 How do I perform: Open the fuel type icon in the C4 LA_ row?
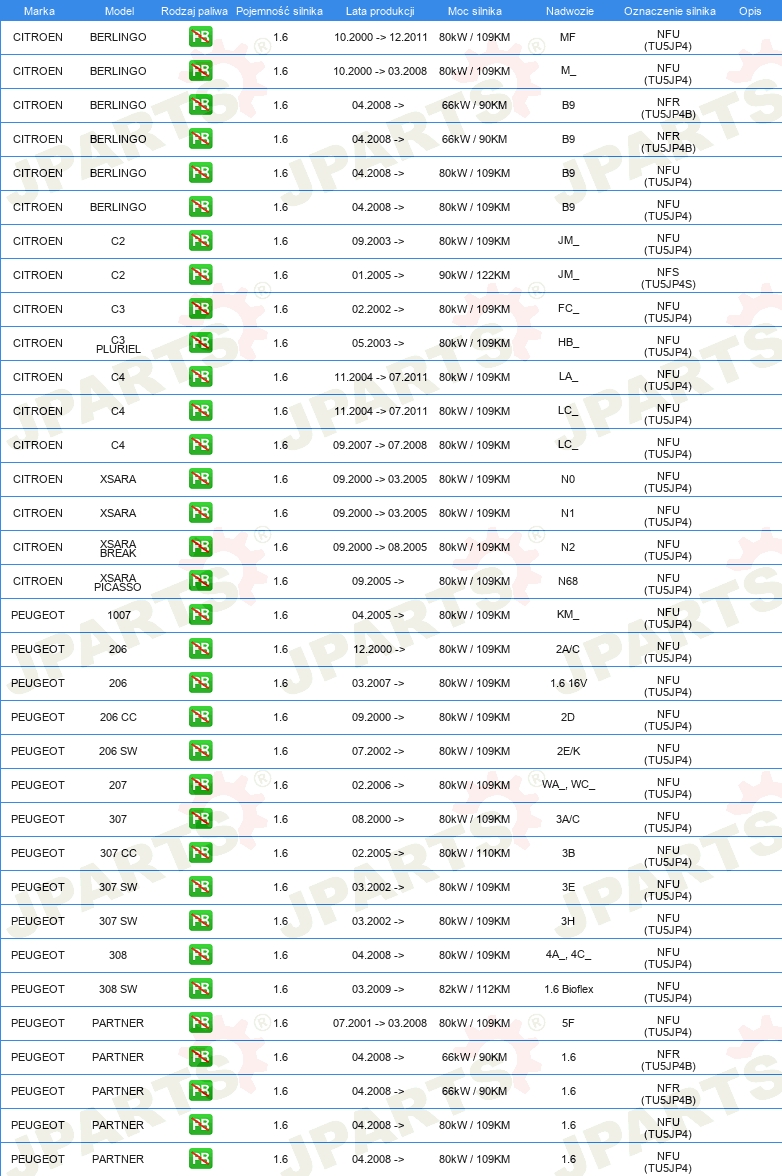200,376
